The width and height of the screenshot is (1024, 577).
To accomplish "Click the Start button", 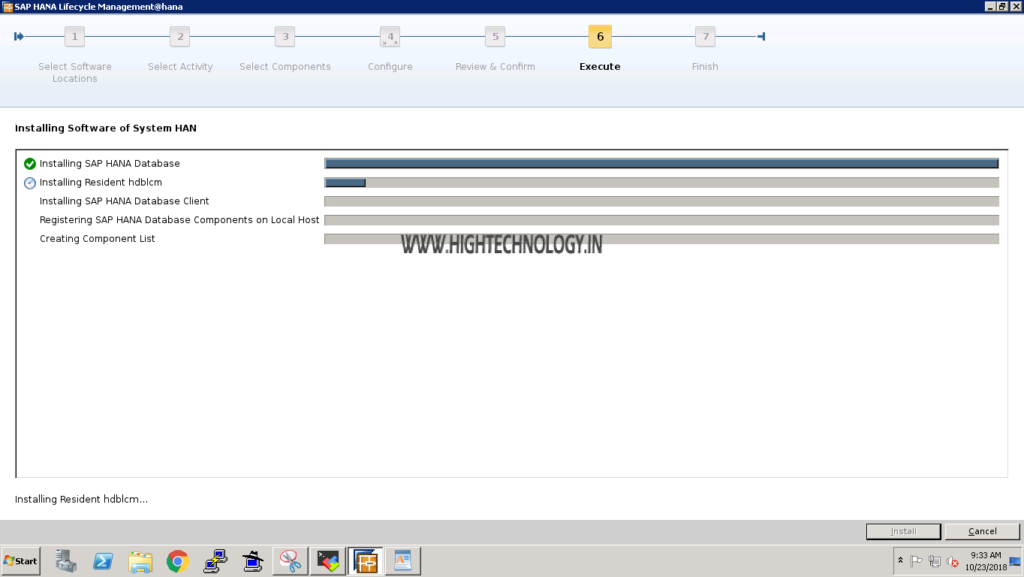I will (x=21, y=561).
